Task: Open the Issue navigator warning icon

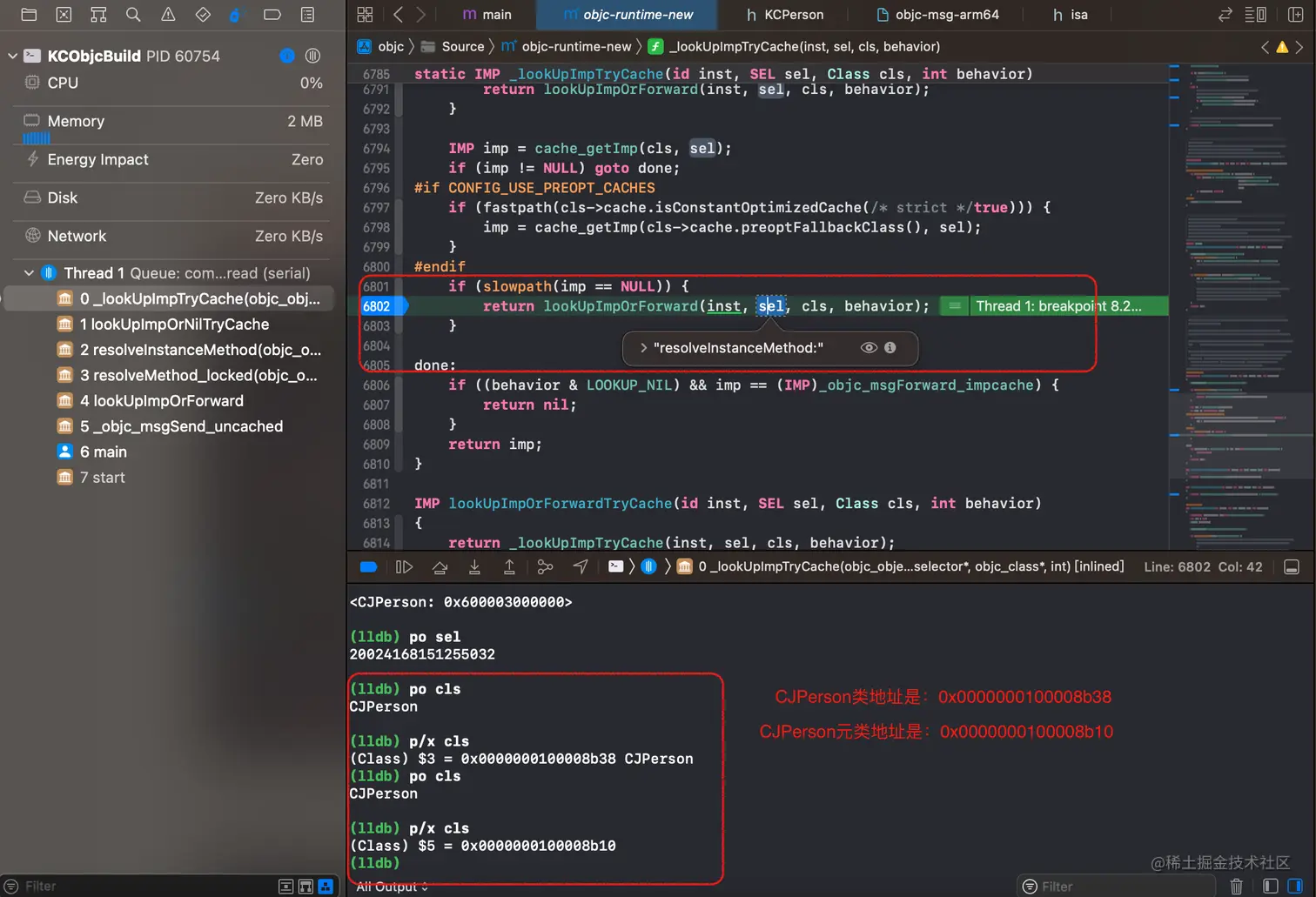Action: pyautogui.click(x=168, y=14)
